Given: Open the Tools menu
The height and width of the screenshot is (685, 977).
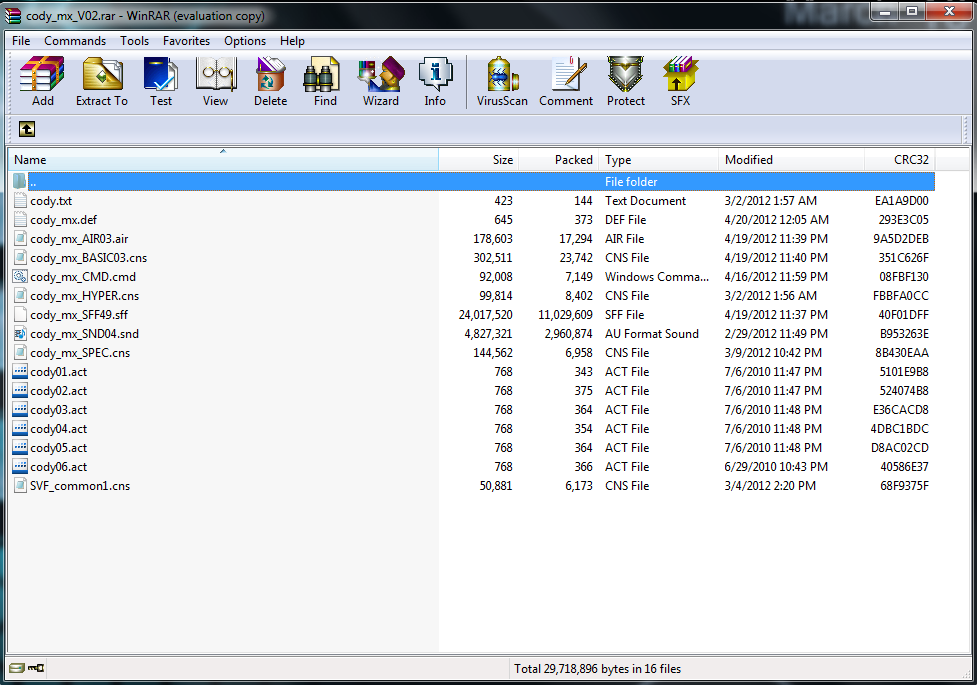Looking at the screenshot, I should pos(134,41).
